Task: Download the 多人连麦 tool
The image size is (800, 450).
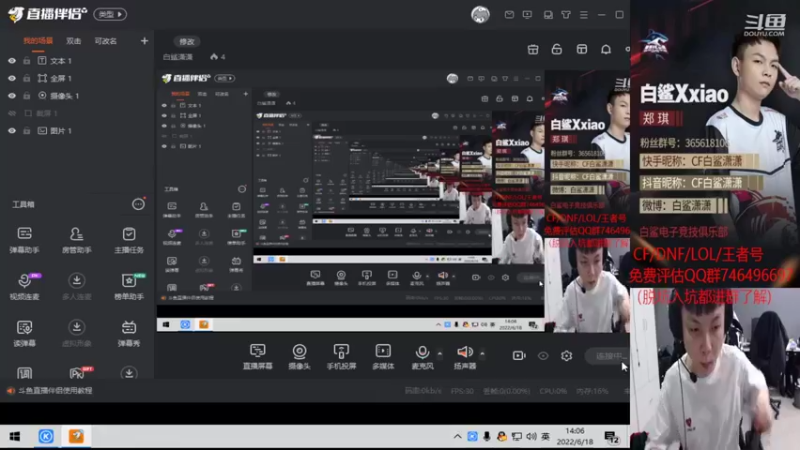Action: (77, 286)
